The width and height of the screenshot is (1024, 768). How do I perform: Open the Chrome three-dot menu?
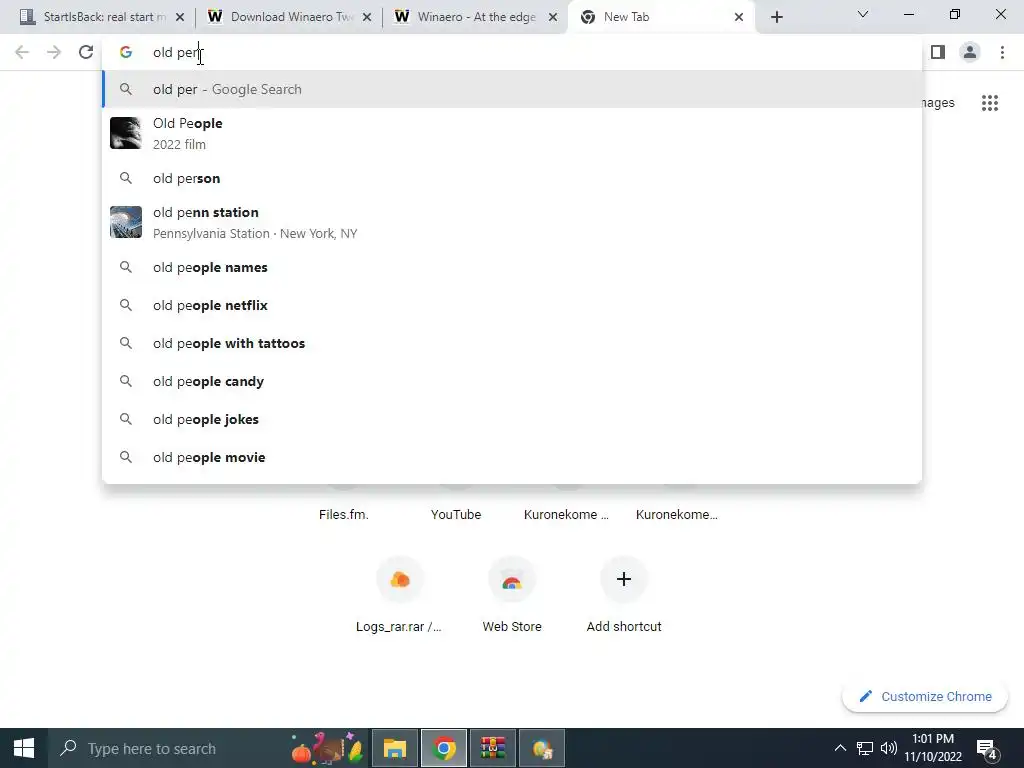coord(1002,52)
